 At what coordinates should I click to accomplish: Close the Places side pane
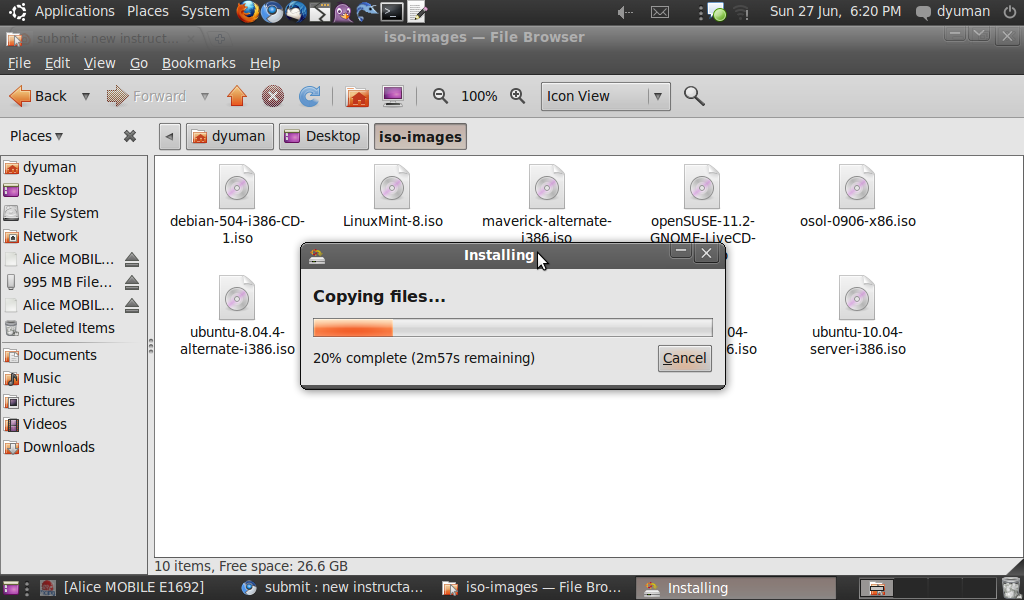130,136
